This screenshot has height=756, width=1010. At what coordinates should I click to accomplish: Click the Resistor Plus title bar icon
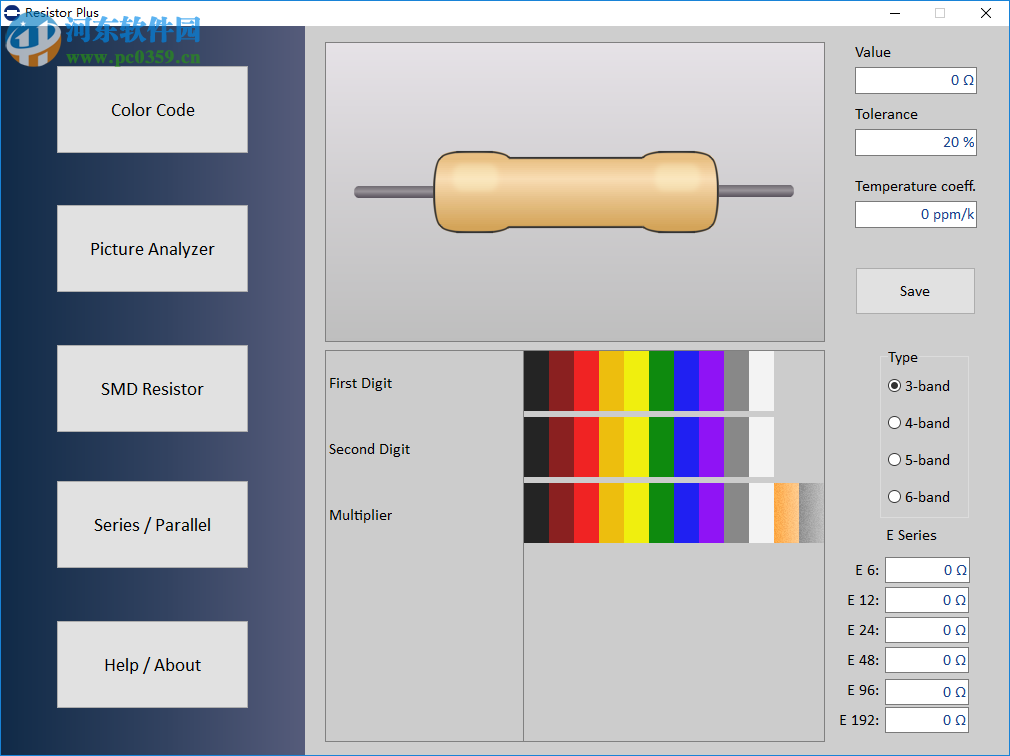click(x=10, y=13)
